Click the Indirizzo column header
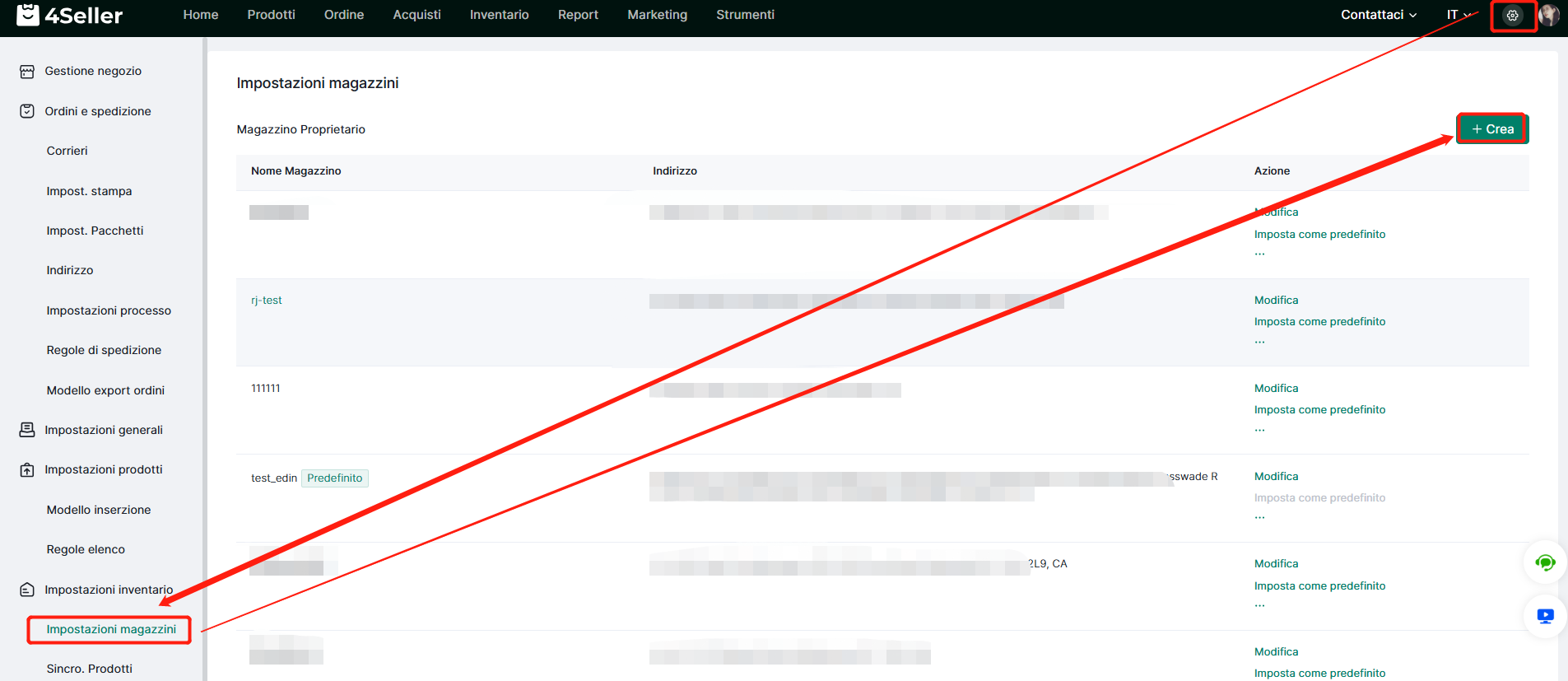This screenshot has height=681, width=1568. (675, 171)
